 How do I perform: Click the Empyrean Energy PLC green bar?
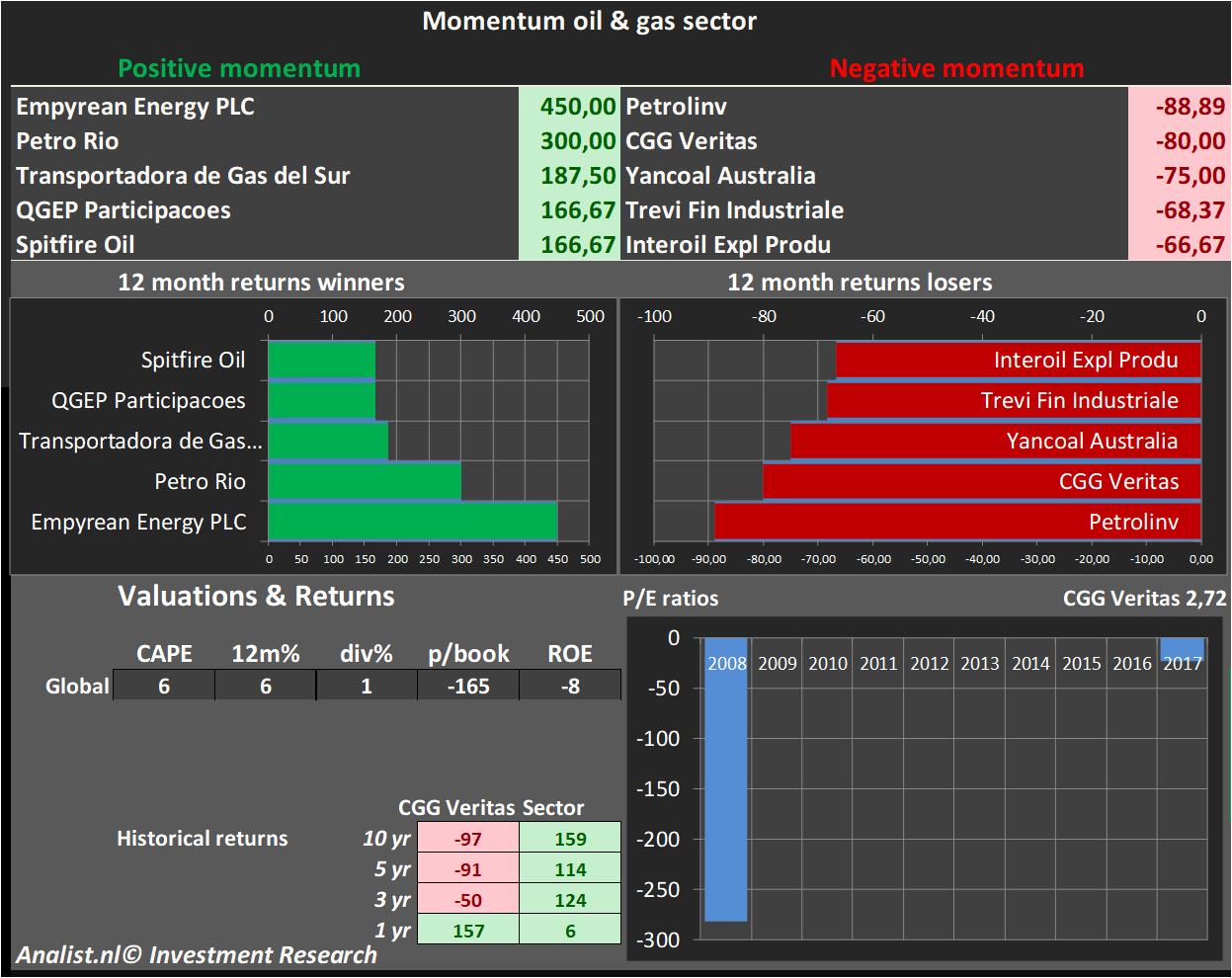412,522
